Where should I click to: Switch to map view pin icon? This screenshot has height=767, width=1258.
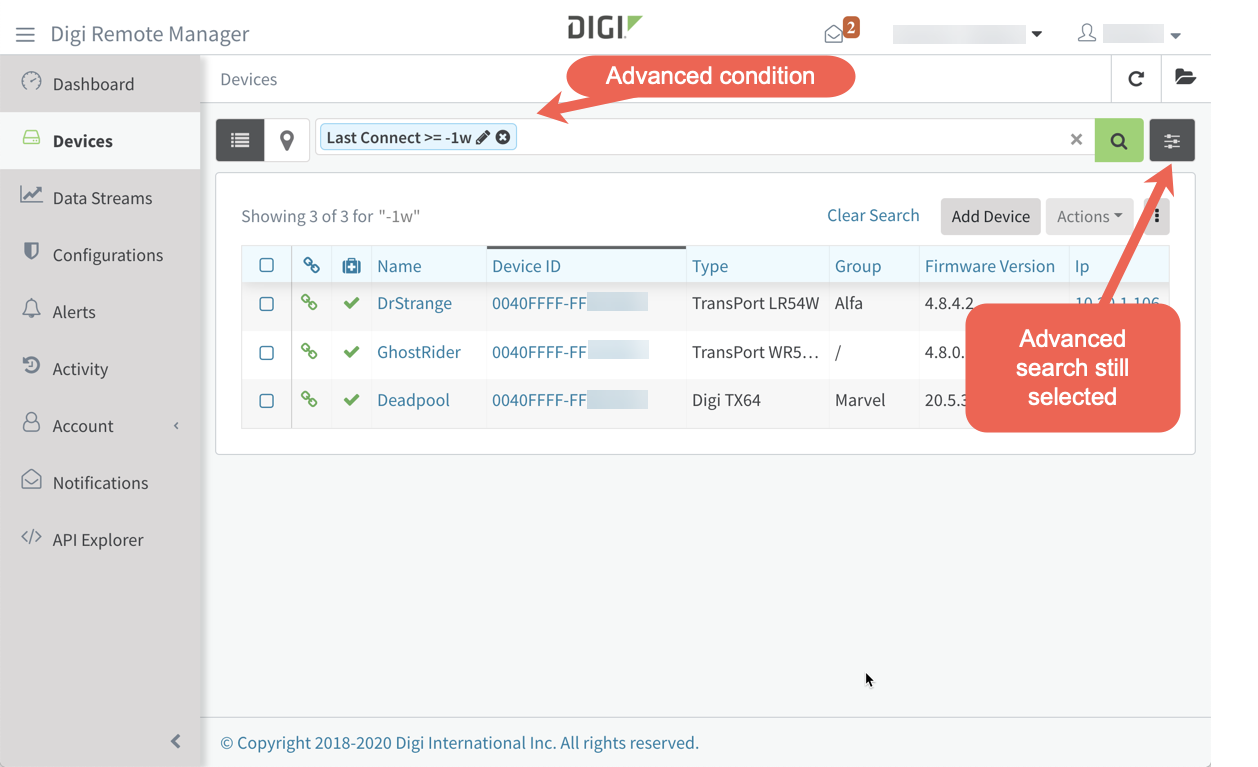click(287, 140)
